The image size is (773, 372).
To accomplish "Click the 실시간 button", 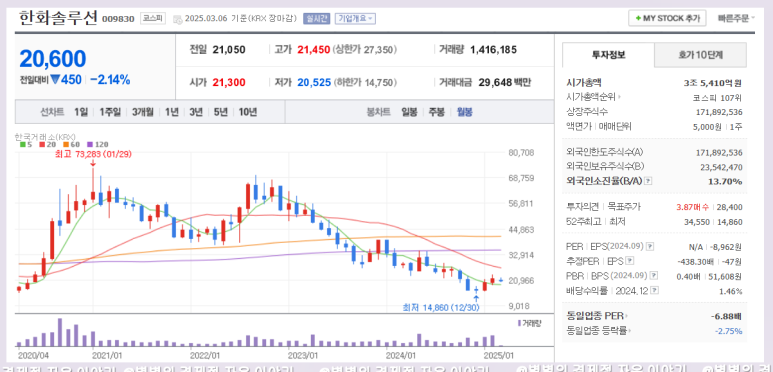I will point(316,19).
